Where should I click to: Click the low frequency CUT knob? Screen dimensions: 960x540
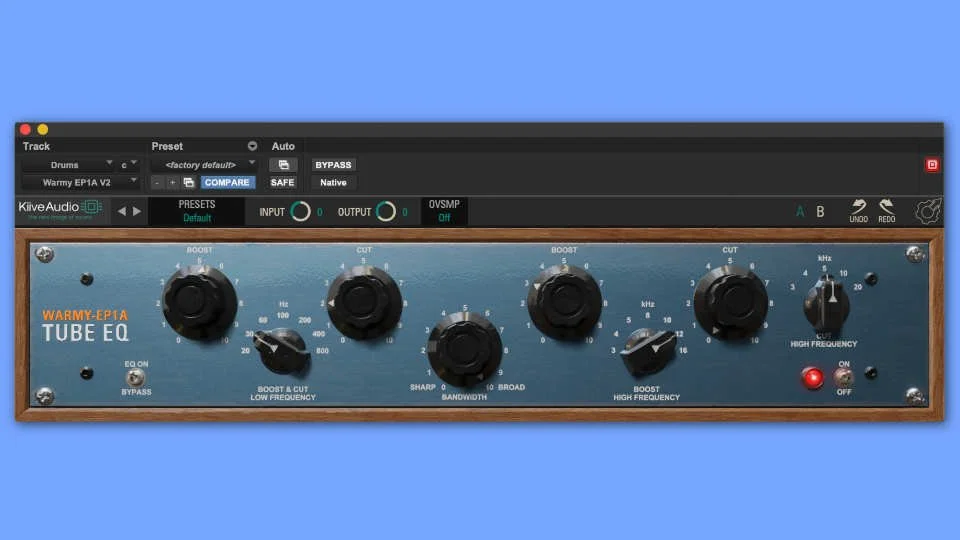364,301
